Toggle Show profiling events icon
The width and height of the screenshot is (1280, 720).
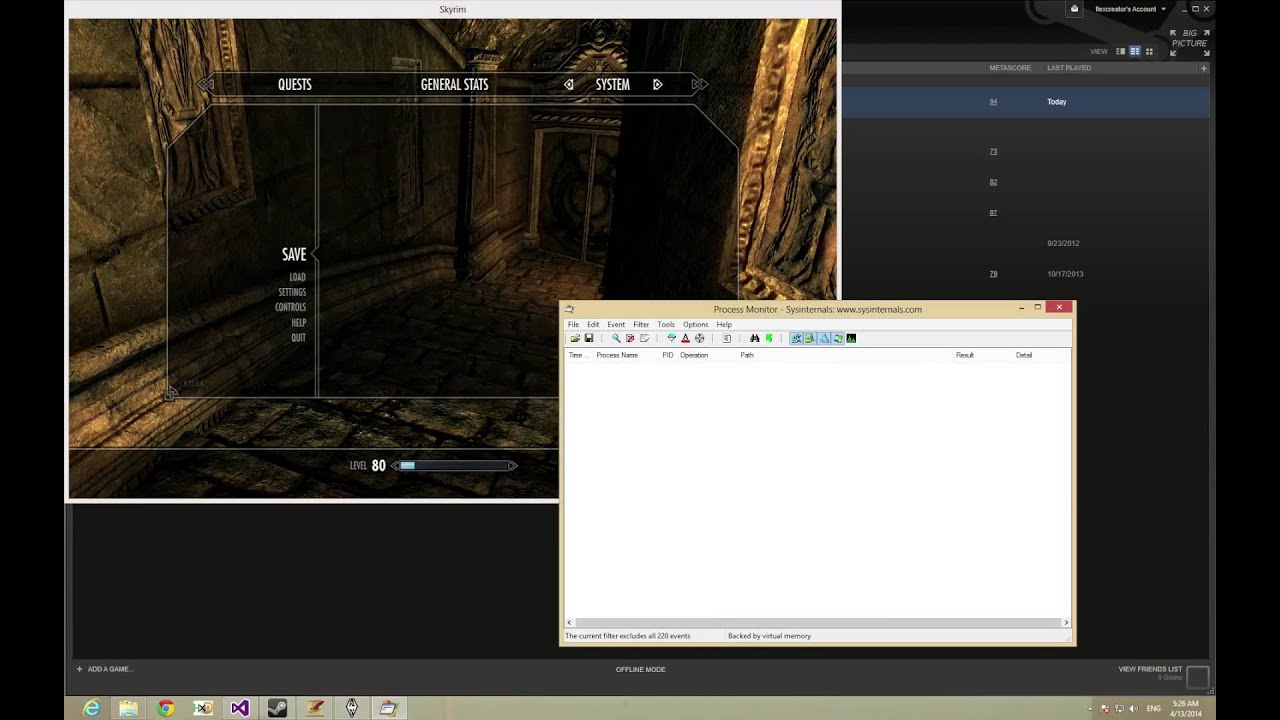point(850,338)
